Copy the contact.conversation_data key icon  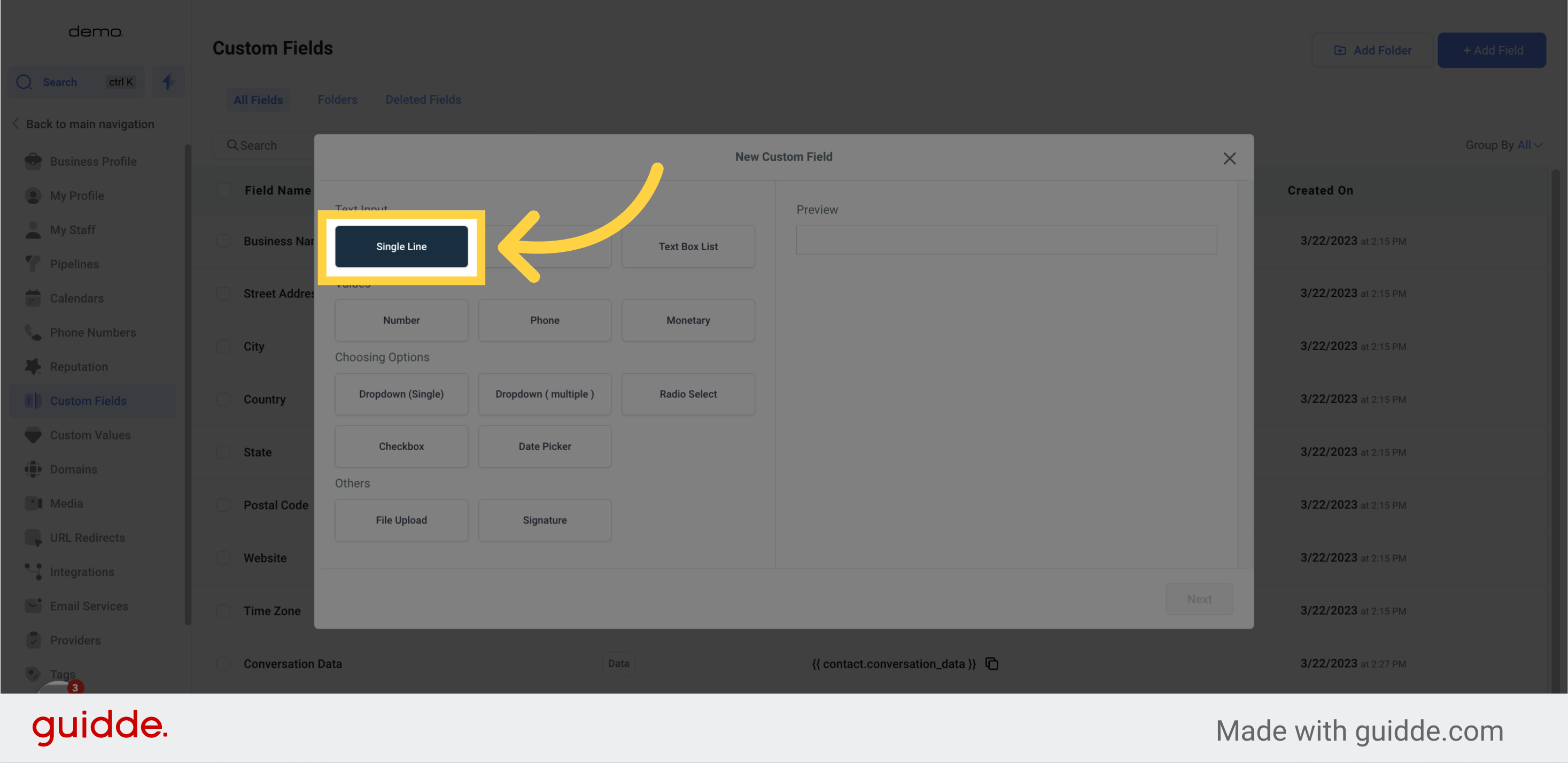992,663
